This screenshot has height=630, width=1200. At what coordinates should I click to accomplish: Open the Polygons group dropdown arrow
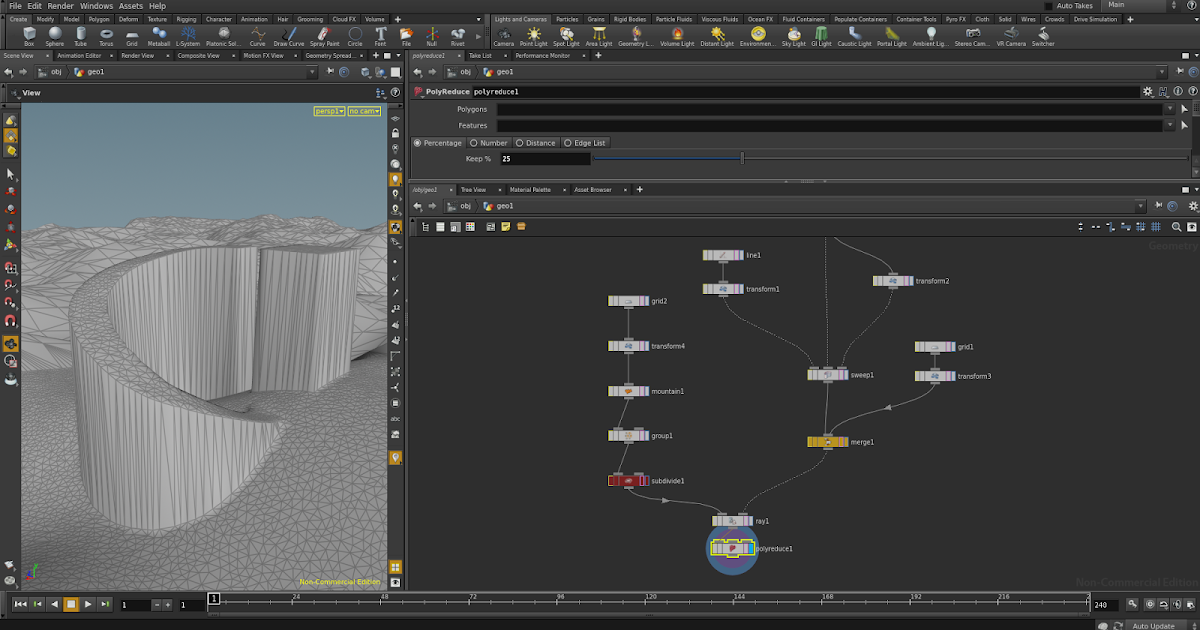tap(1171, 108)
